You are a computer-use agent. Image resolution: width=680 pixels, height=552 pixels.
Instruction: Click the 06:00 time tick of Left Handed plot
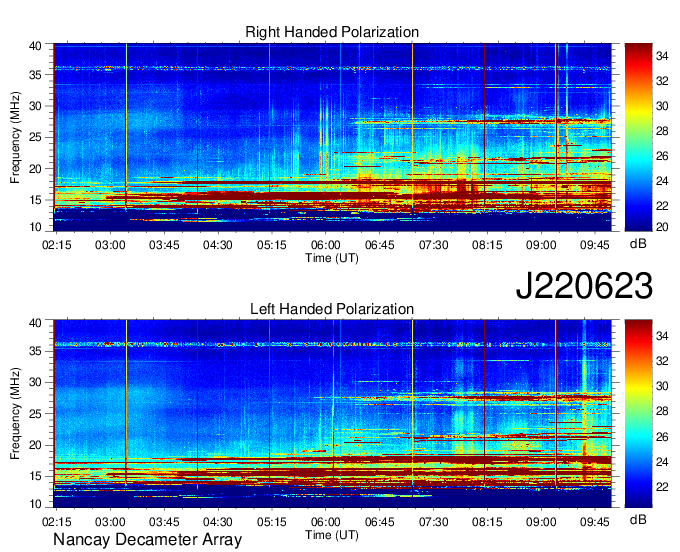click(x=325, y=521)
